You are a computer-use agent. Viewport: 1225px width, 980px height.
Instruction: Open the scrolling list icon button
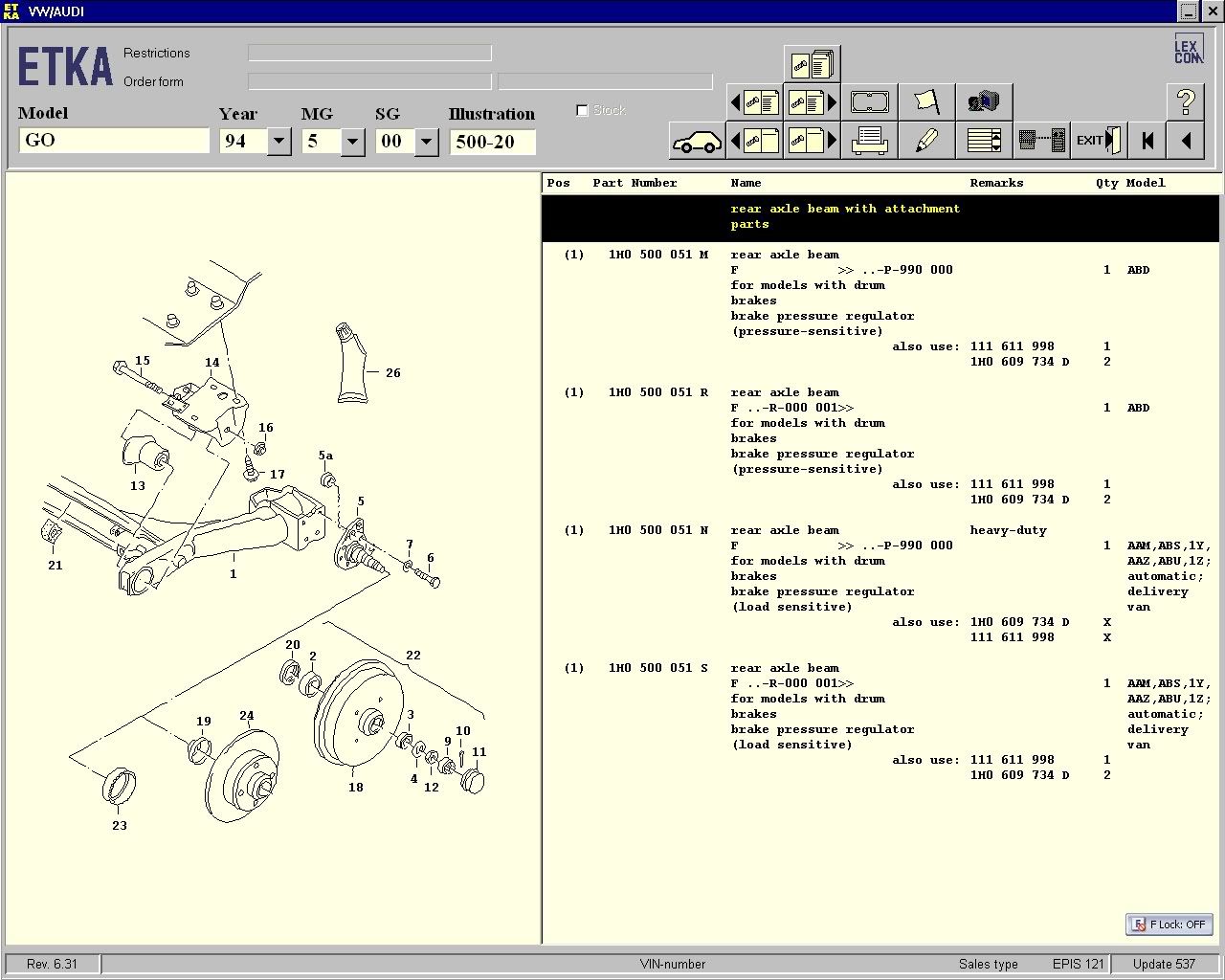984,141
